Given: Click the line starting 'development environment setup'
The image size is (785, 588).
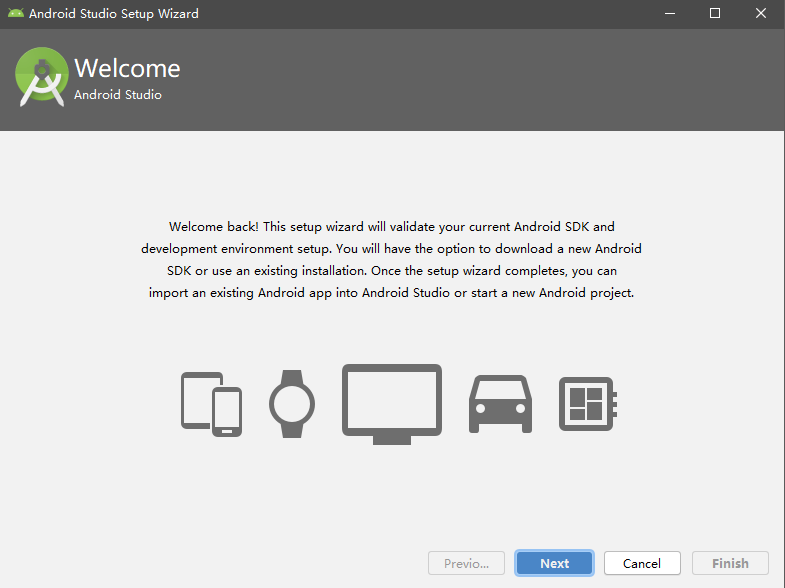Looking at the screenshot, I should pos(391,249).
